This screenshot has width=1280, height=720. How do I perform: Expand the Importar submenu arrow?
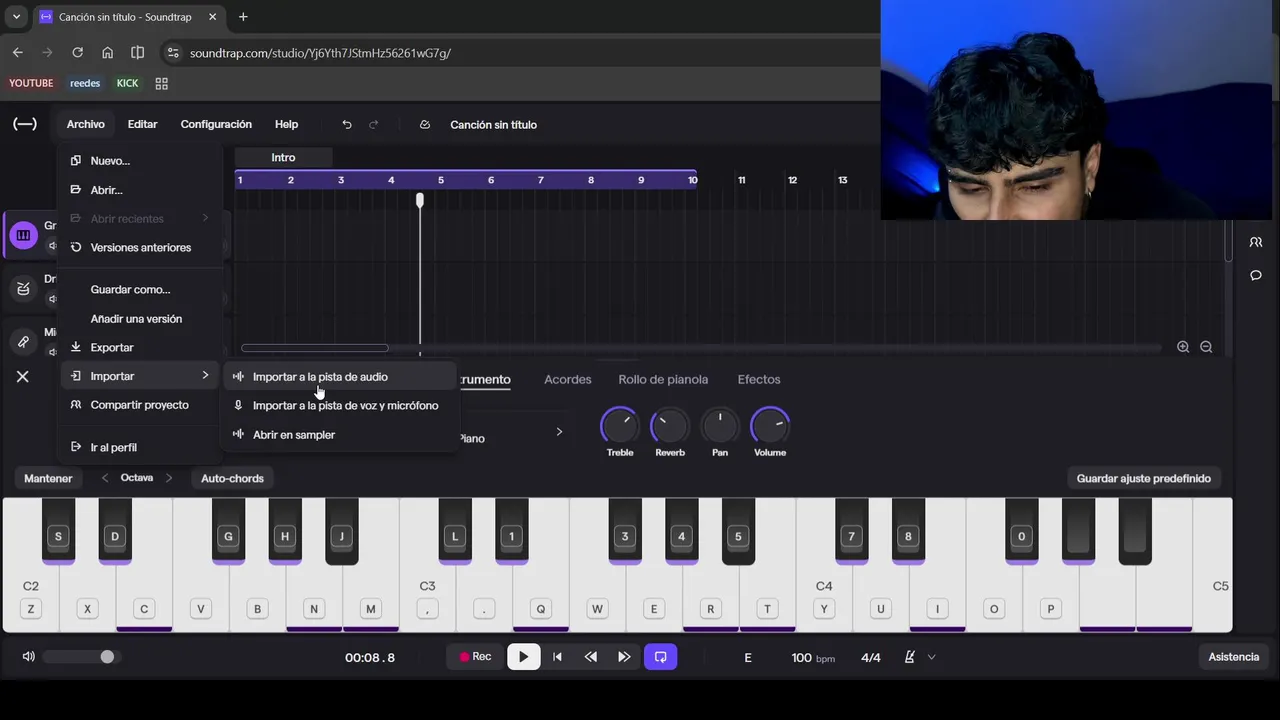tap(205, 375)
